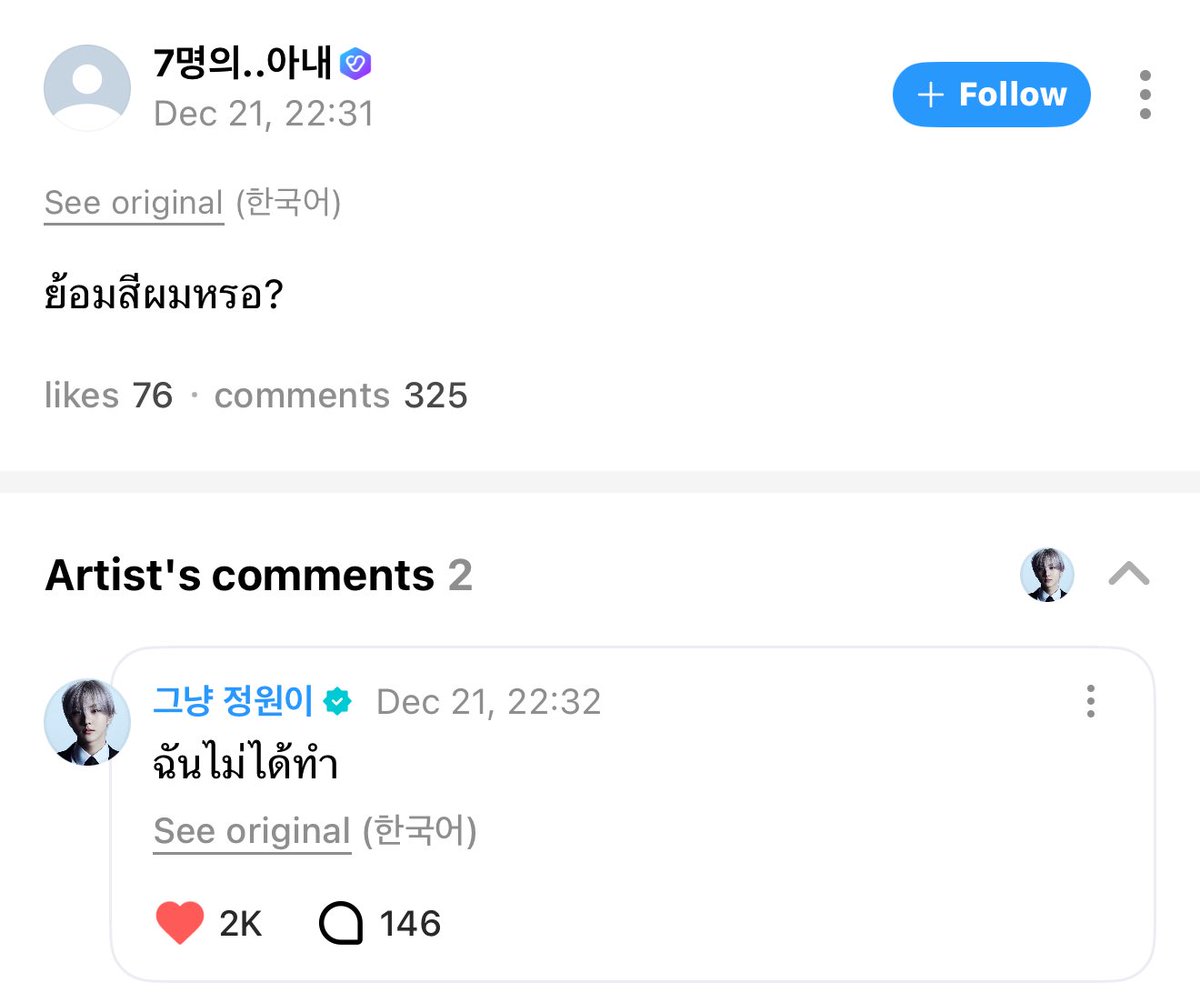Click the small artist avatar beside the chevron
This screenshot has width=1200, height=1003.
tap(1046, 574)
